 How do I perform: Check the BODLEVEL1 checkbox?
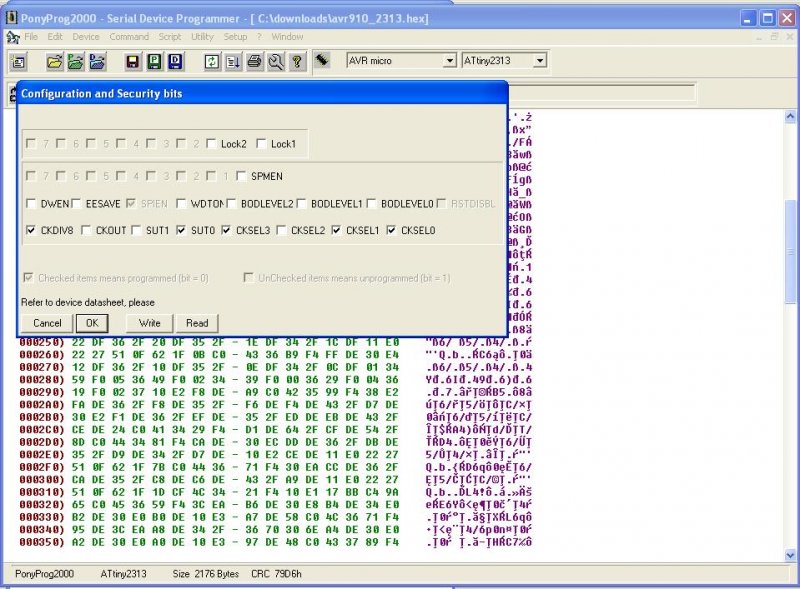point(302,204)
